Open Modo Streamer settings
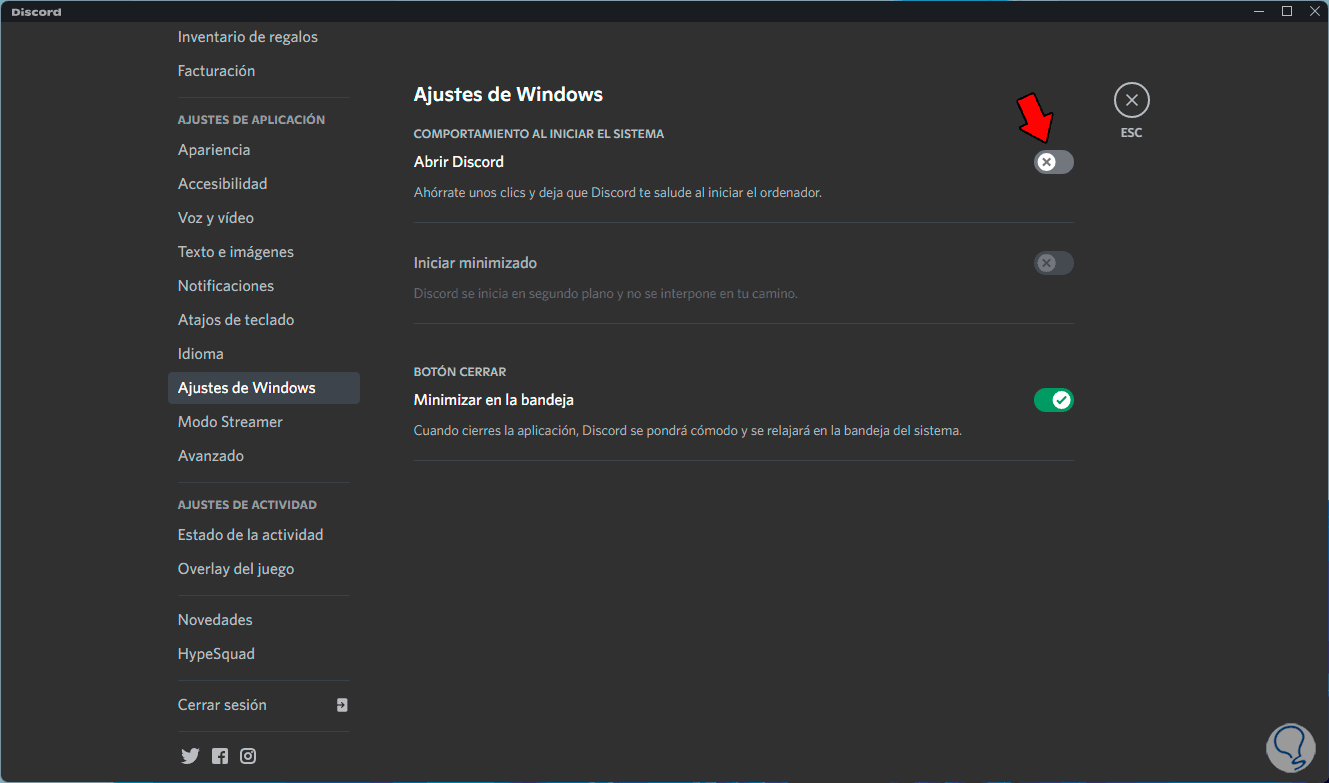The width and height of the screenshot is (1329, 783). 264,422
